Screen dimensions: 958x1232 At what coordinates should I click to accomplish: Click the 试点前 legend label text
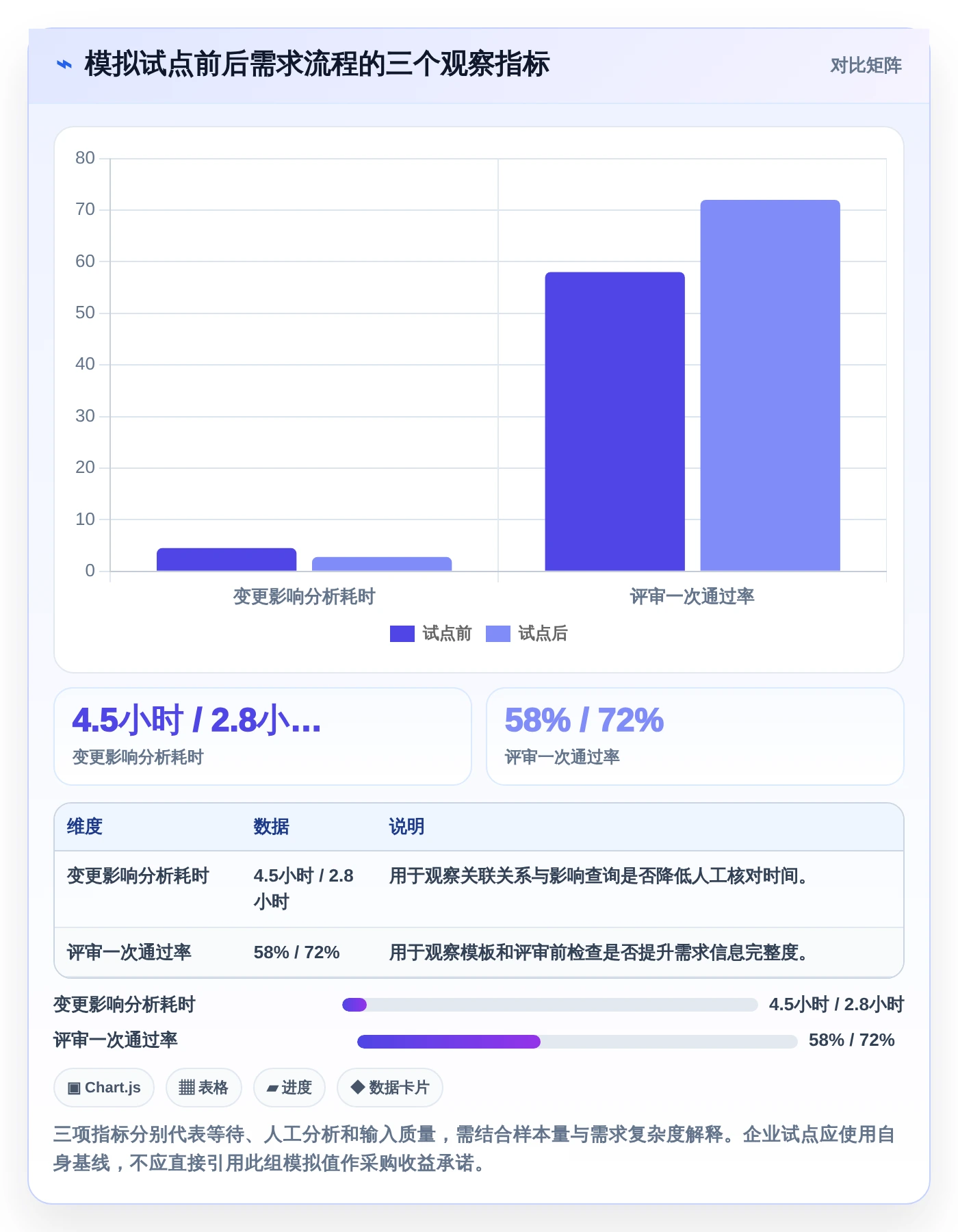pyautogui.click(x=447, y=634)
